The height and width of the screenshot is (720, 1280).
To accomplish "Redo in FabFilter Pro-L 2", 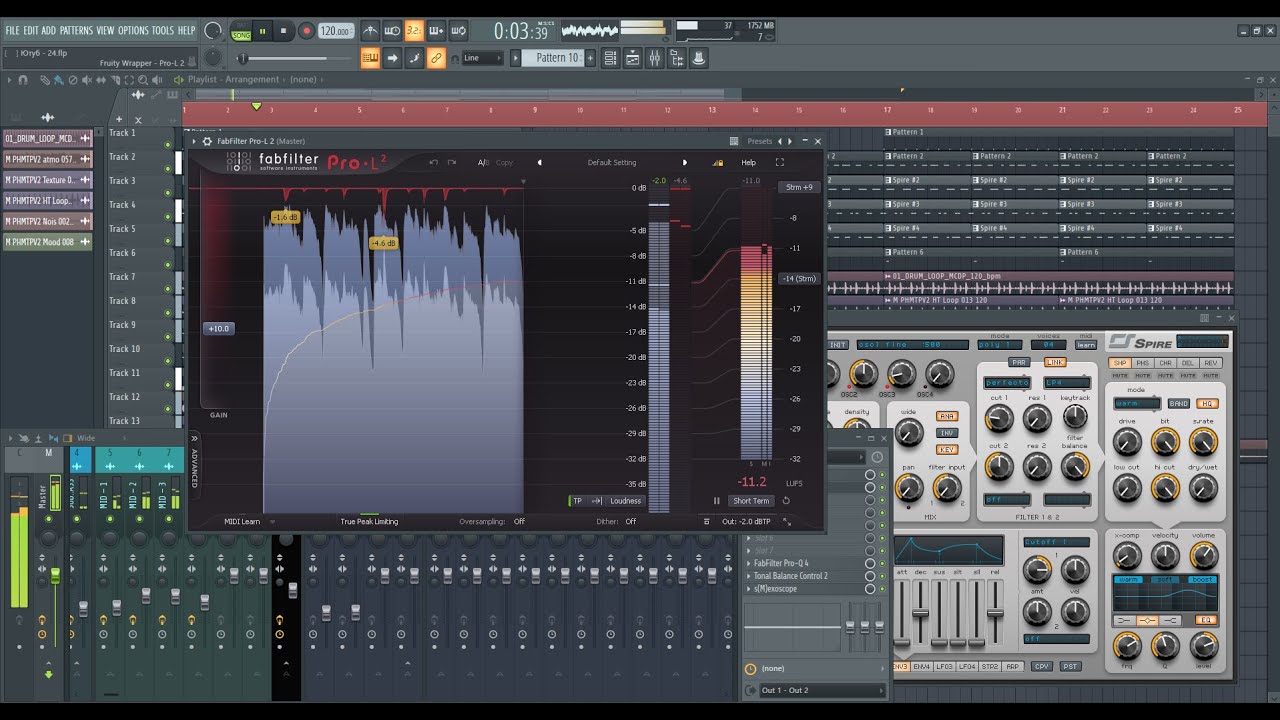I will click(x=451, y=162).
